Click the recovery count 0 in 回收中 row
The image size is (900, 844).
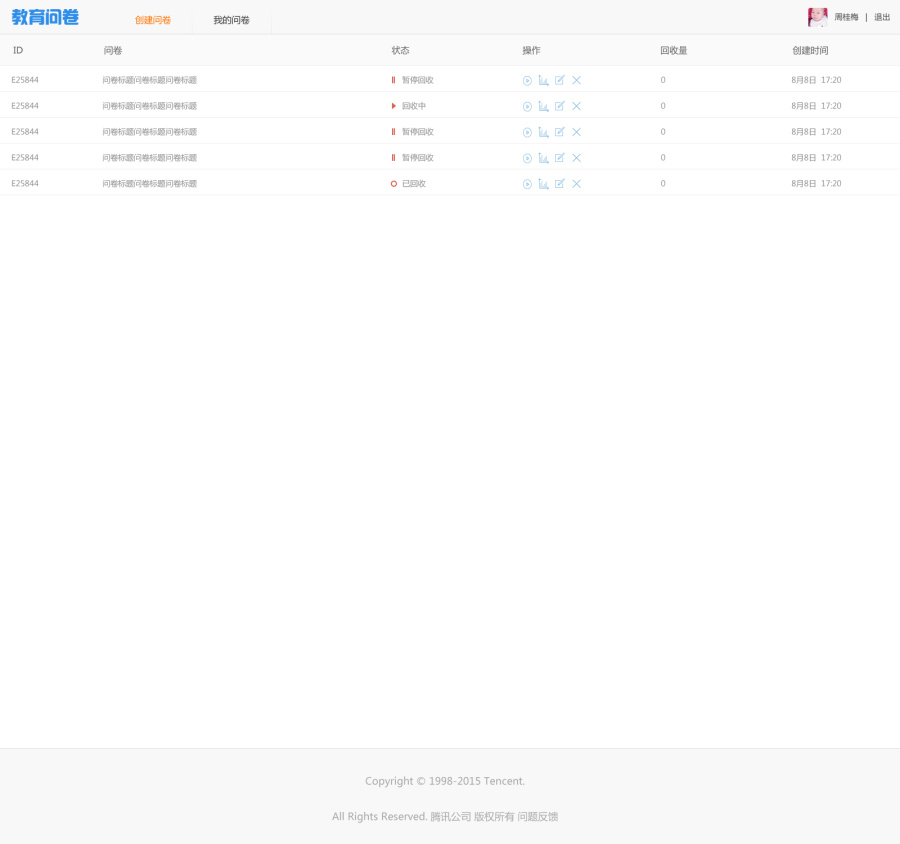pyautogui.click(x=663, y=106)
